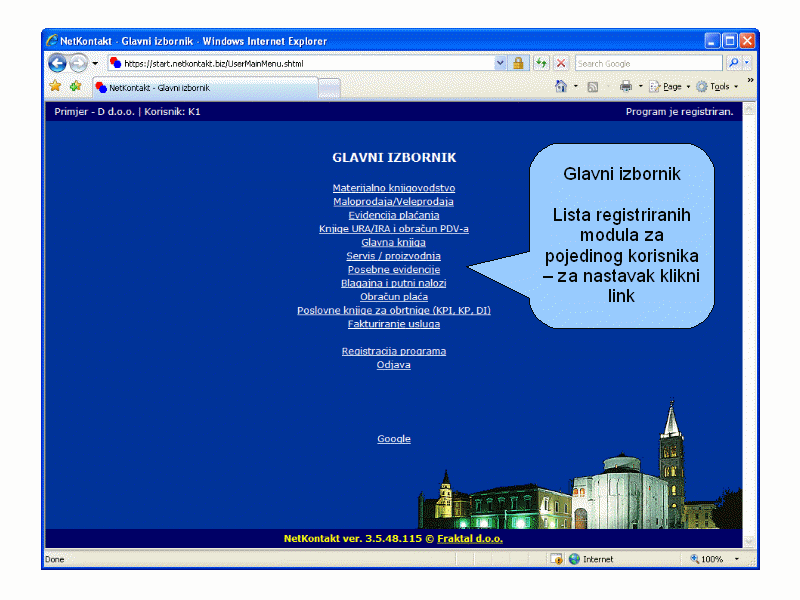Open Obračun plaća link

[393, 296]
